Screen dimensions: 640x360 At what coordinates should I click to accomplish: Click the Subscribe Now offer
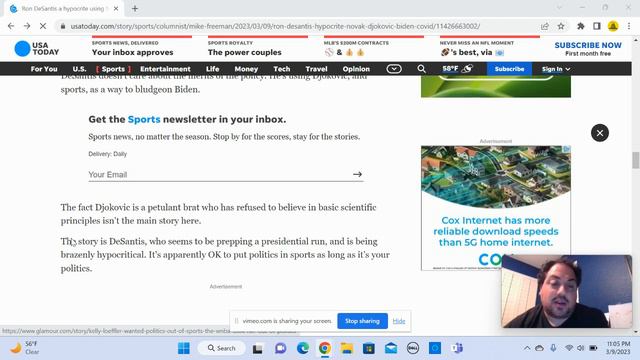pyautogui.click(x=588, y=49)
